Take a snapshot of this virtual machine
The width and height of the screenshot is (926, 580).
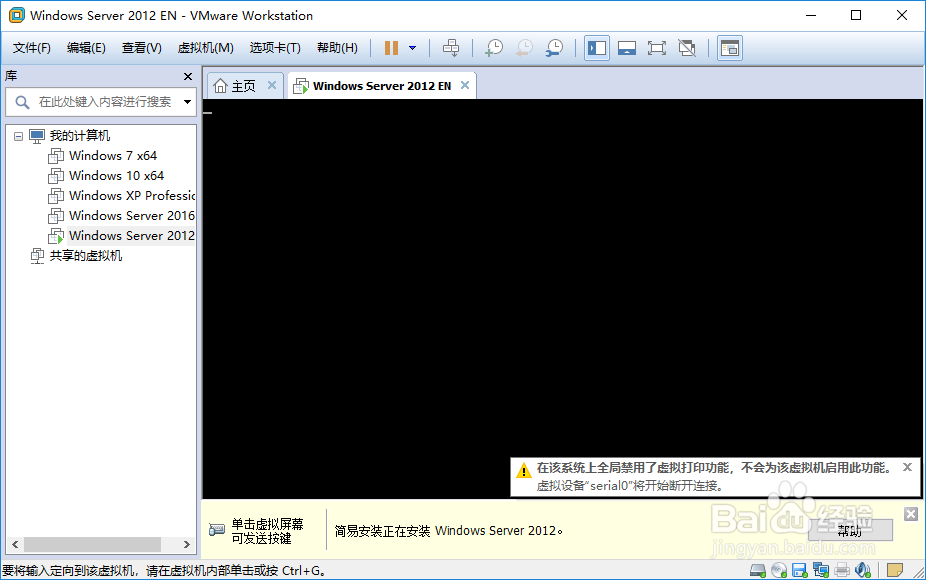(x=494, y=48)
